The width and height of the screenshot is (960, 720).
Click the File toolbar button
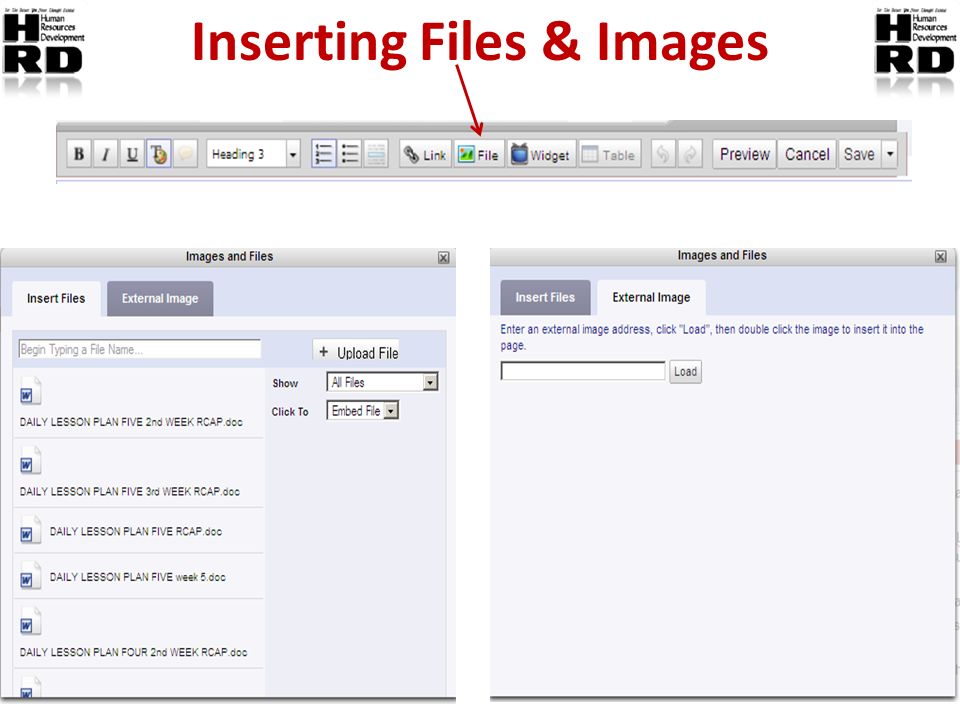click(x=479, y=154)
